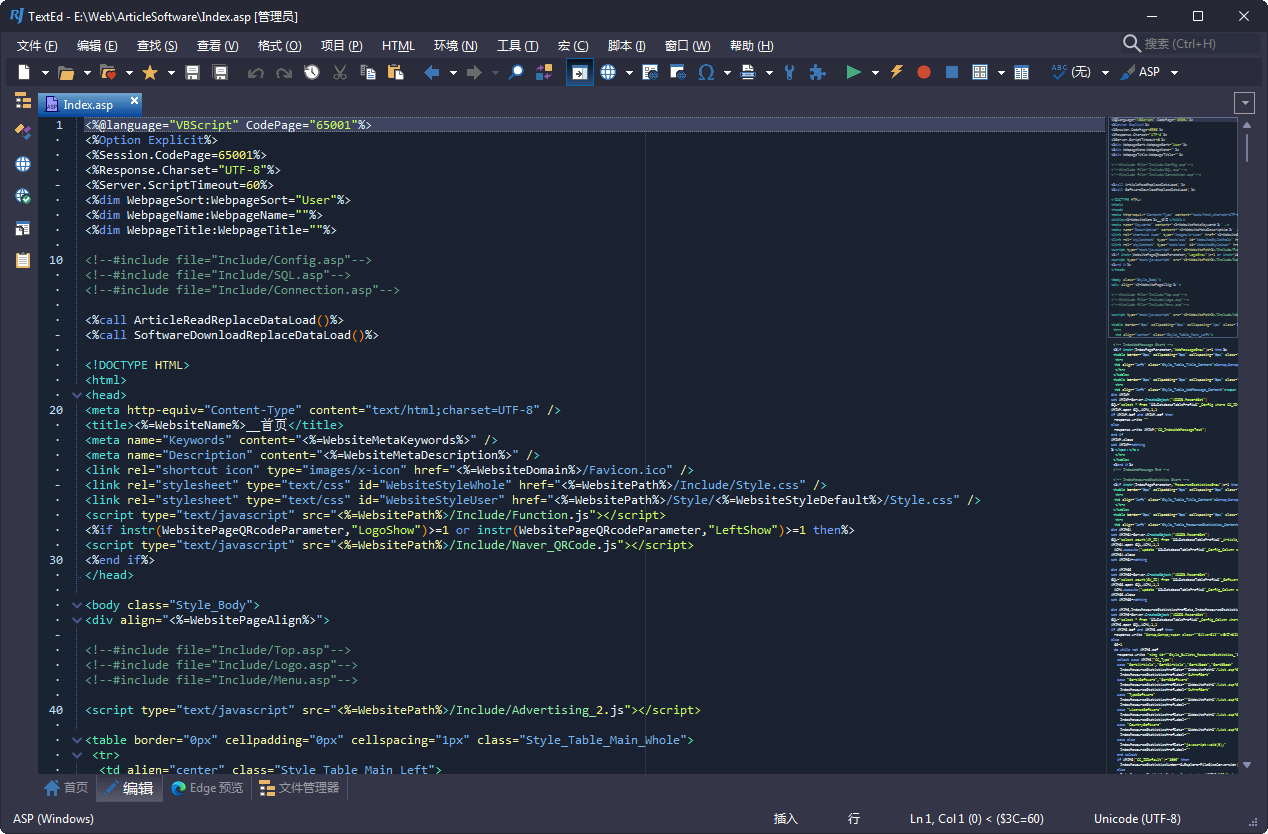The image size is (1268, 834).
Task: Click the vertical scrollbar thumb
Action: tap(1246, 146)
